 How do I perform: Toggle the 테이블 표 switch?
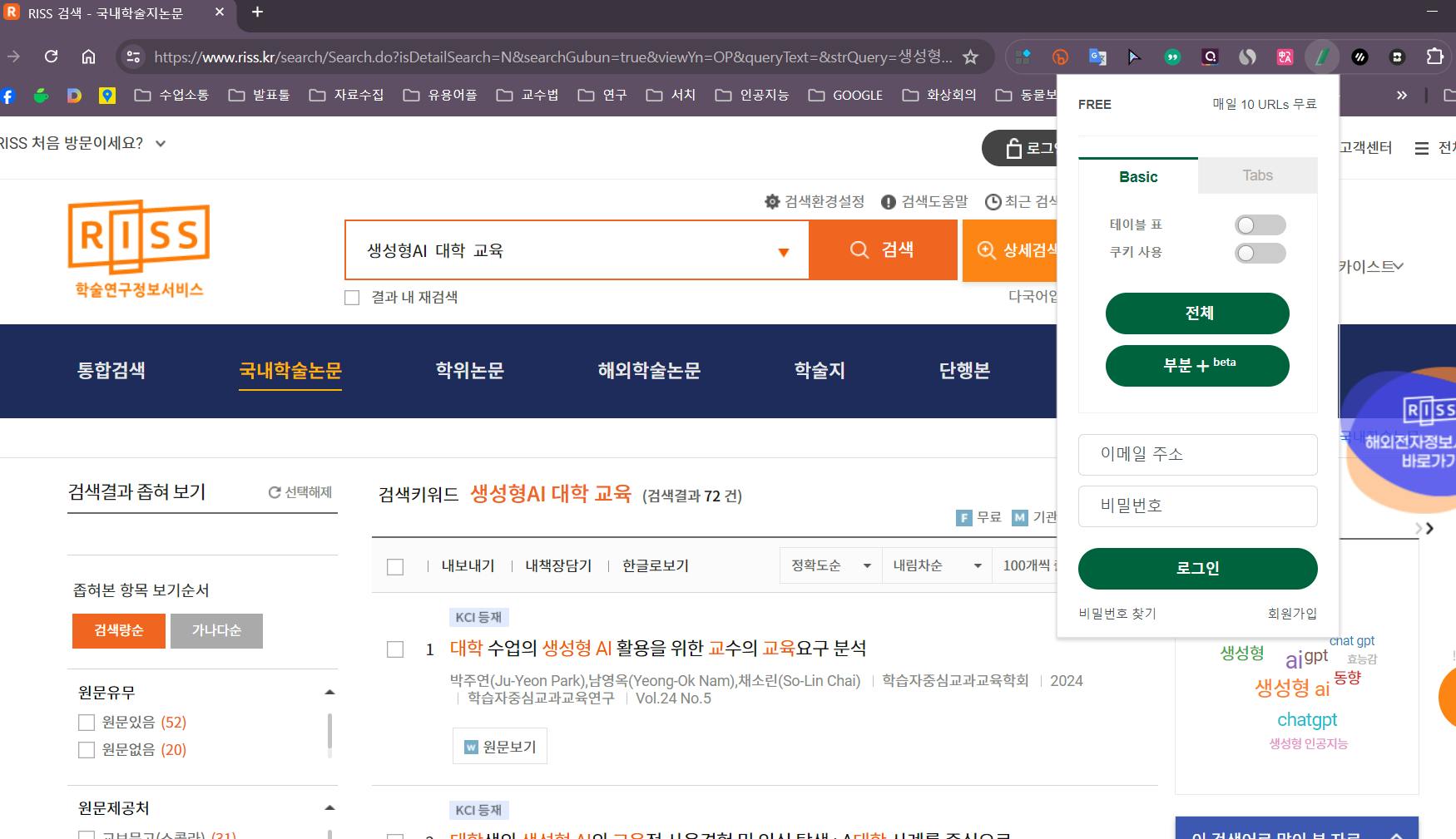tap(1260, 225)
